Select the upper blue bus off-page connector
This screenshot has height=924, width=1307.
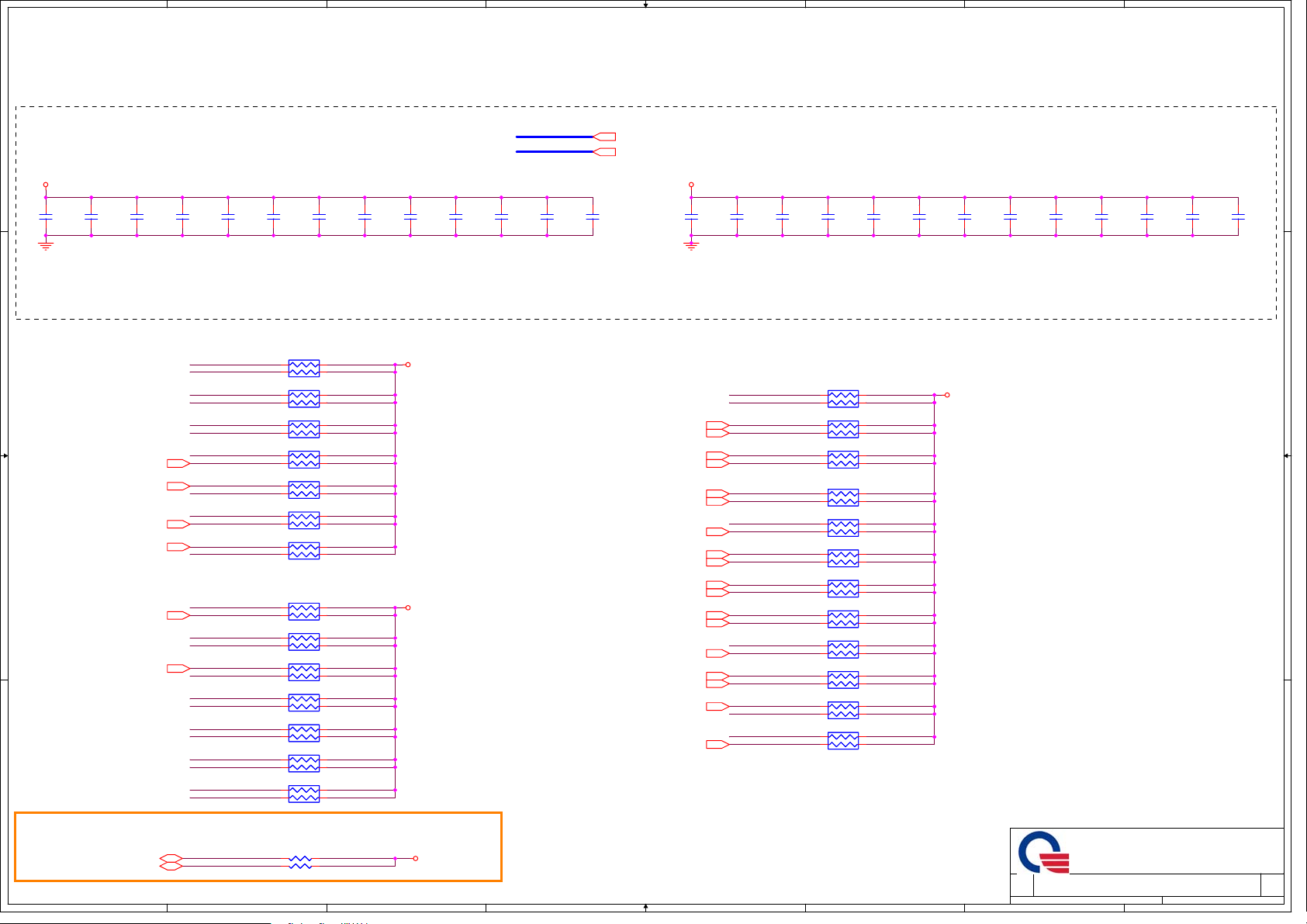click(604, 137)
